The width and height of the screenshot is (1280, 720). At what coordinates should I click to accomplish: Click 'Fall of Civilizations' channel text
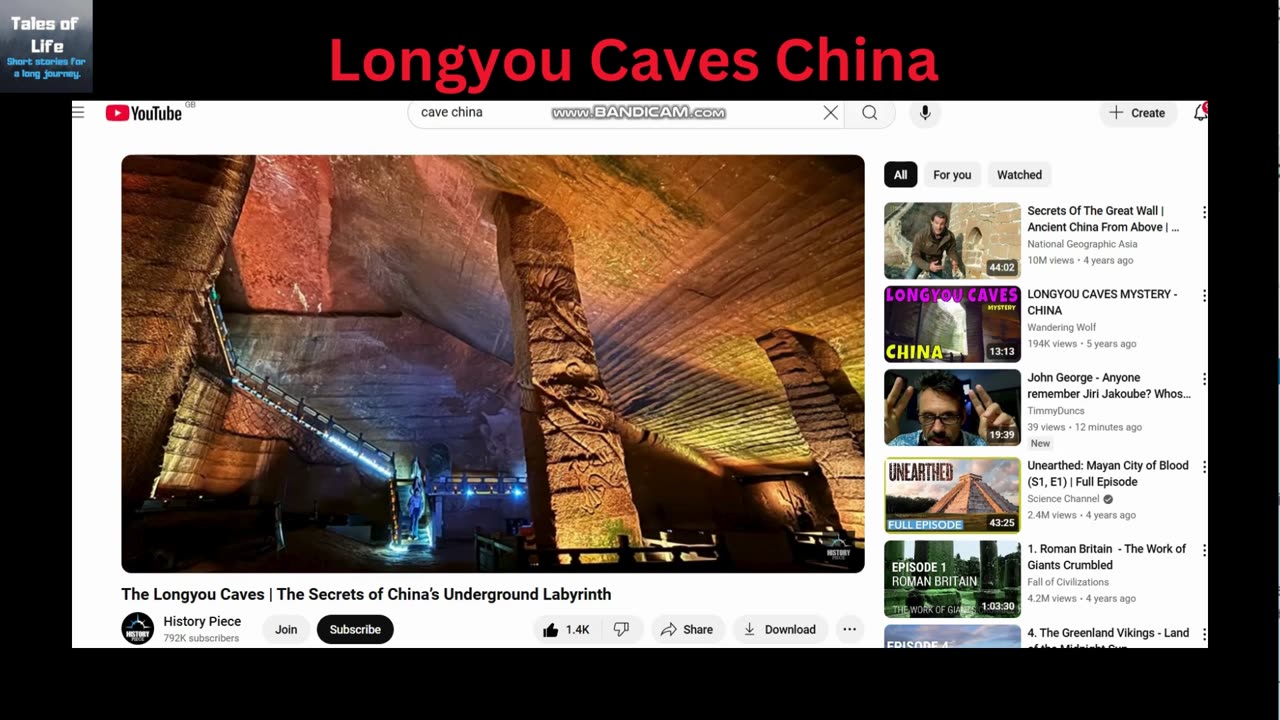[1068, 582]
